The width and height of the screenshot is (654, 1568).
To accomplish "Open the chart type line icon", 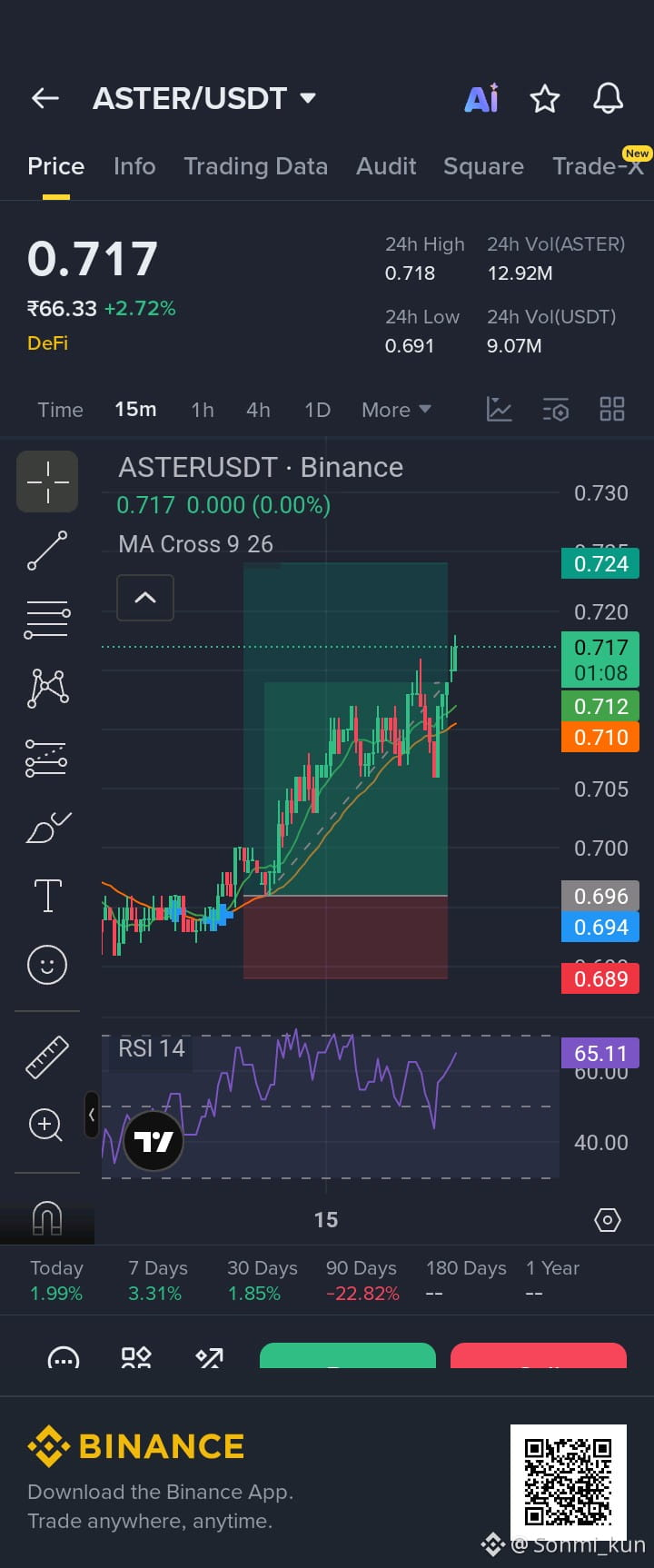I will click(500, 409).
